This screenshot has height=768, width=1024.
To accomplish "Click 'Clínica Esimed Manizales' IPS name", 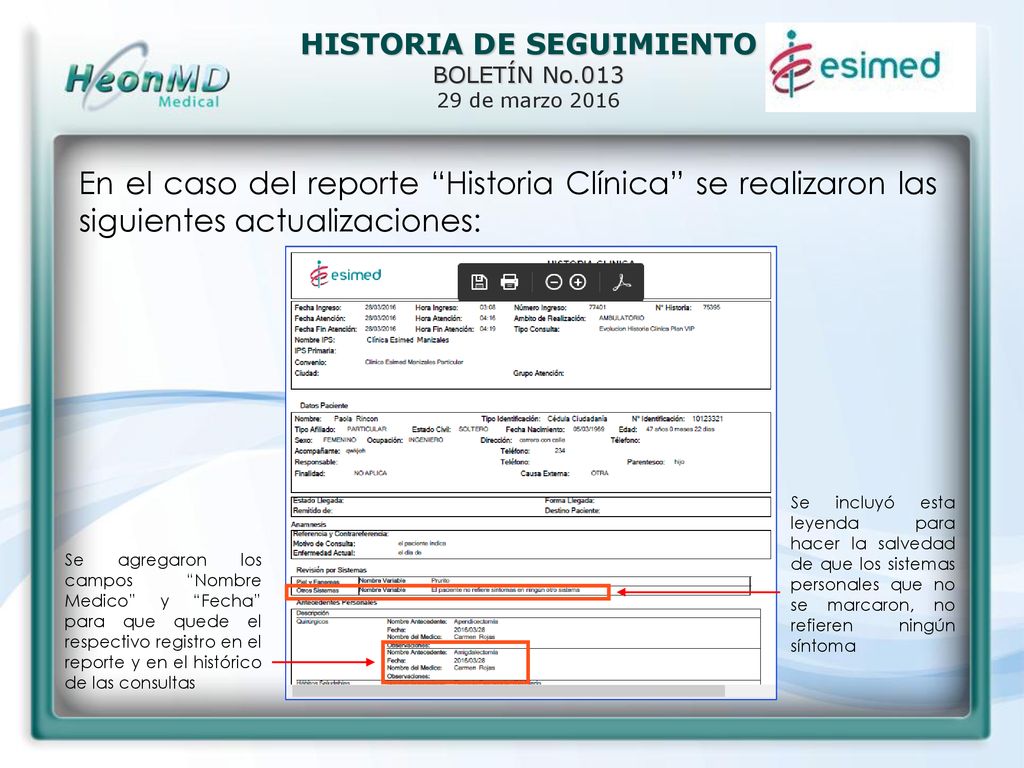I will (408, 340).
